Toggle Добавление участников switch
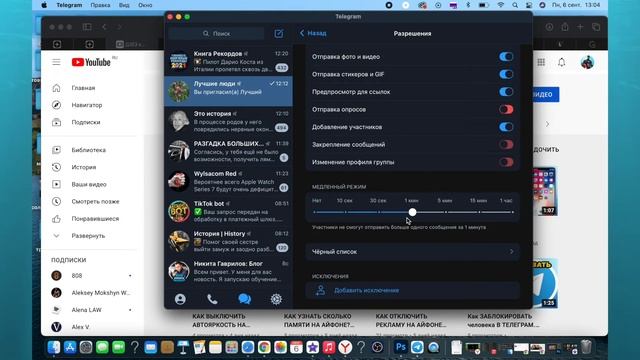The height and width of the screenshot is (360, 640). (506, 127)
